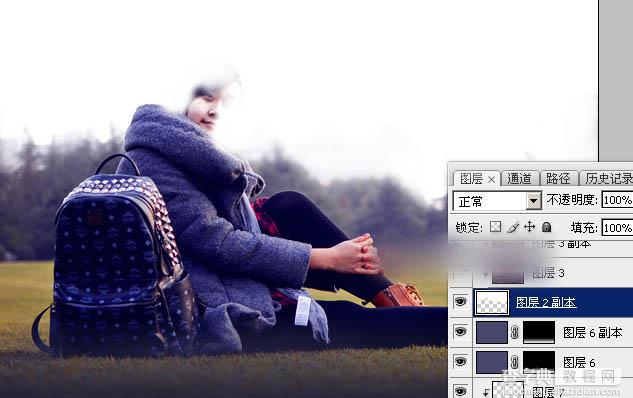Select the 图层 6 副本 layer mask thumbnail

539,332
